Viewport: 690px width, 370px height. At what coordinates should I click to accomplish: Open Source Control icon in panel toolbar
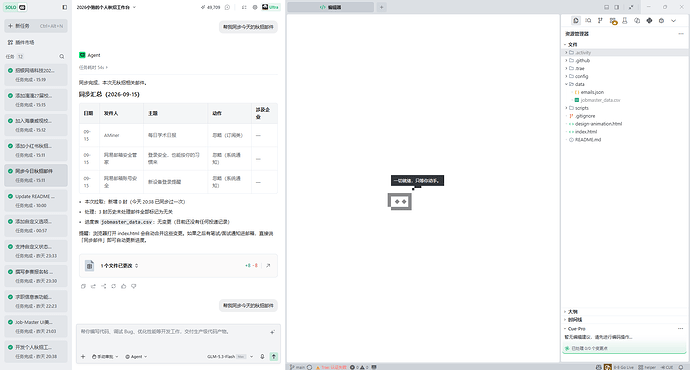(600, 21)
